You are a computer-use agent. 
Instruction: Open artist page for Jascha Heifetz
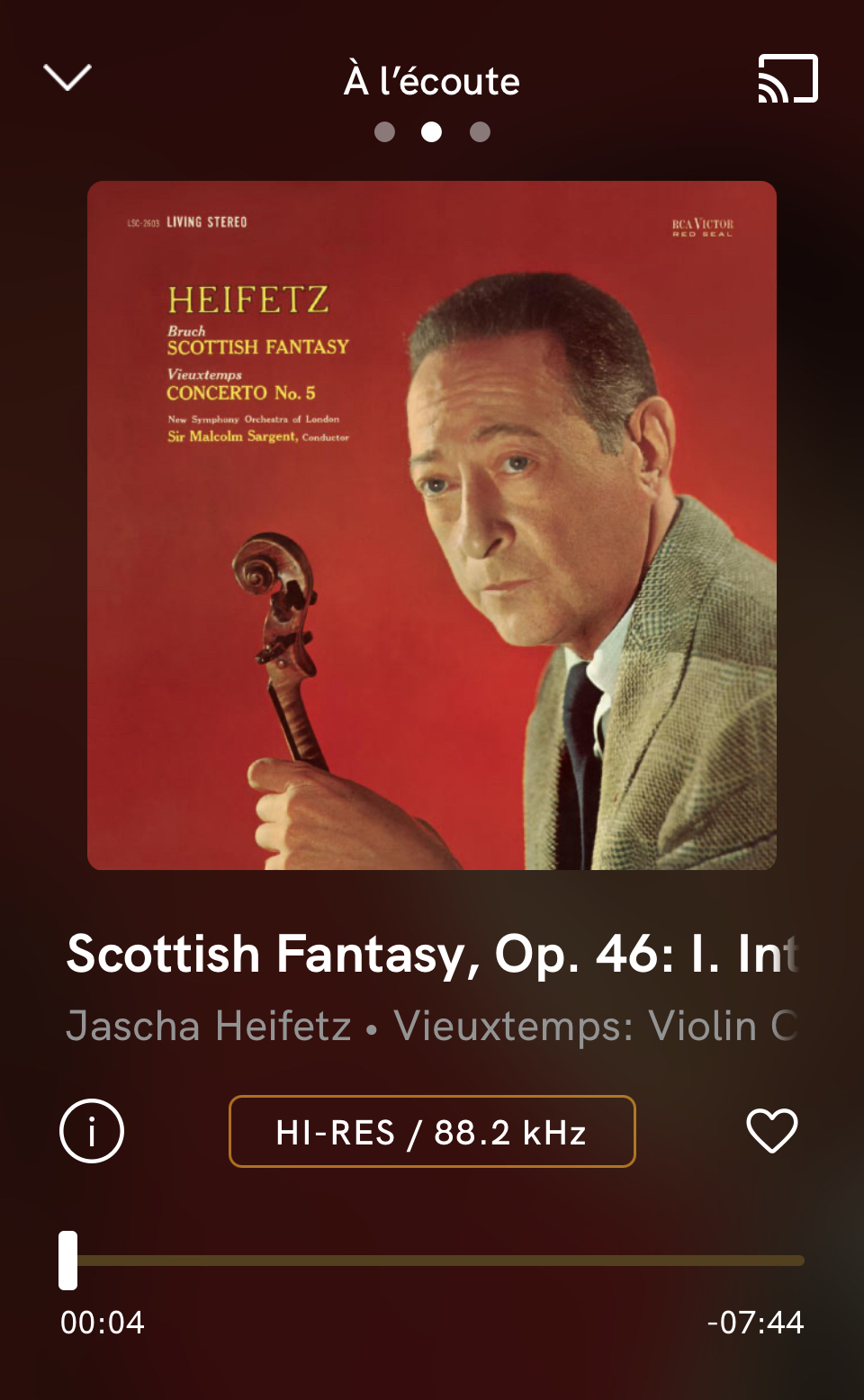[x=209, y=1026]
